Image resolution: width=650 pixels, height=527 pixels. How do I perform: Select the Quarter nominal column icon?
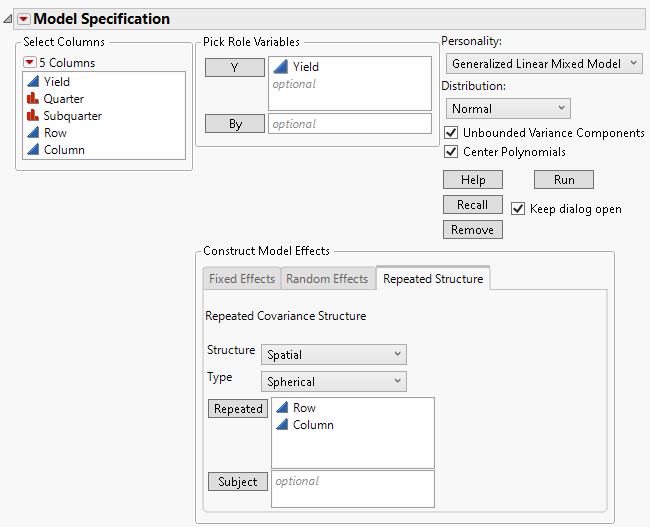33,99
